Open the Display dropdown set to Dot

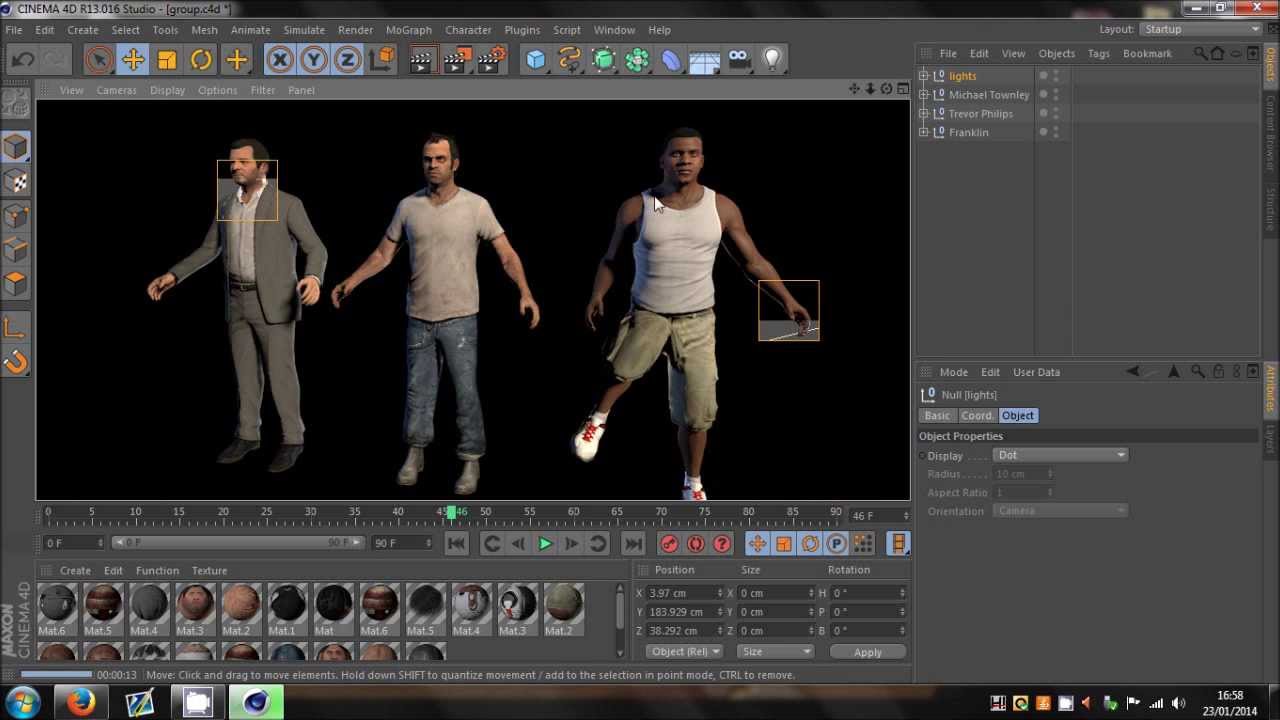pyautogui.click(x=1060, y=455)
